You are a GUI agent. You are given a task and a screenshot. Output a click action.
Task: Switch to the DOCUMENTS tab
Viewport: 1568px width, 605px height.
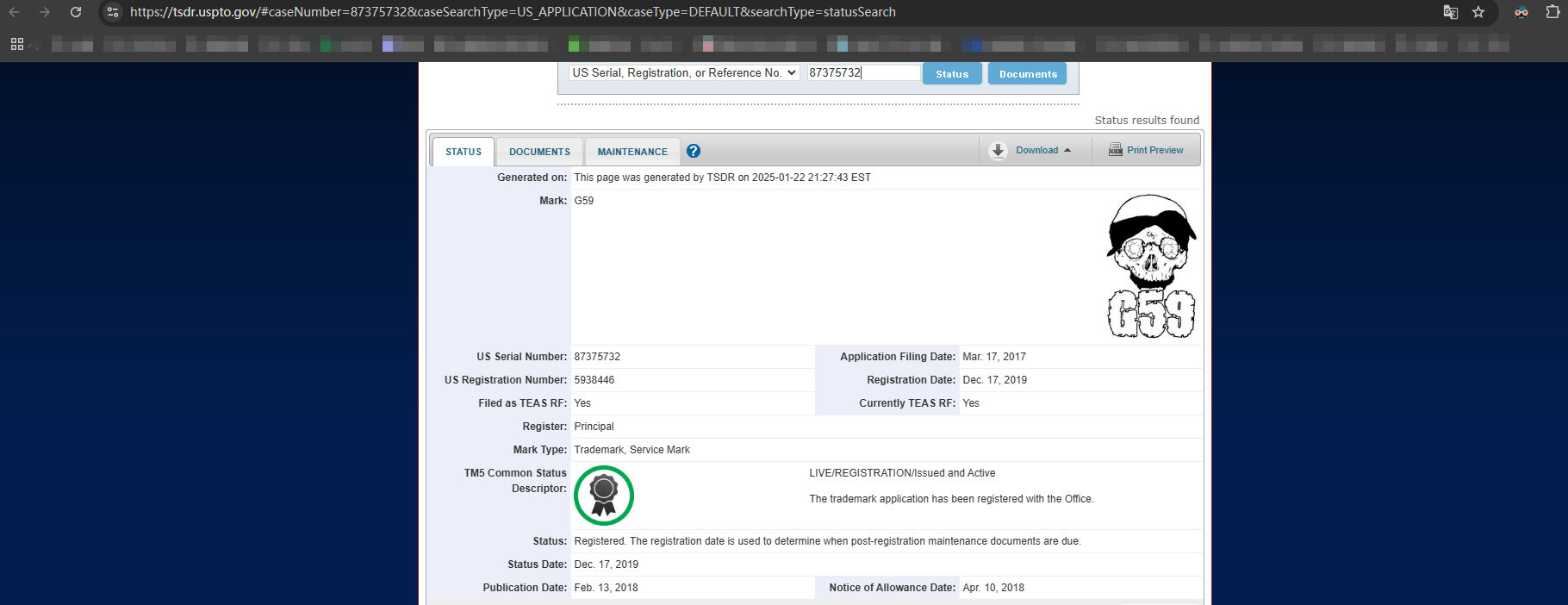tap(539, 152)
